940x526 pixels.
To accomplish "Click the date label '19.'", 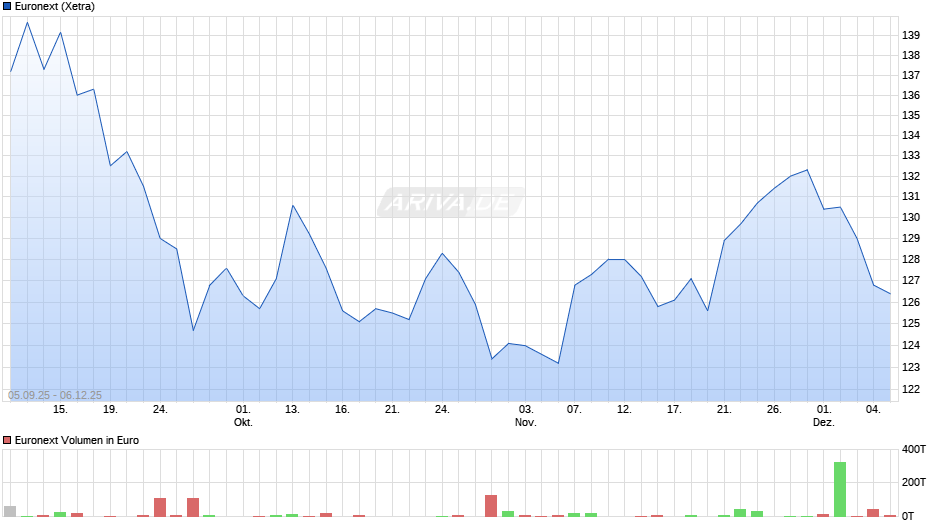I will click(x=110, y=410).
